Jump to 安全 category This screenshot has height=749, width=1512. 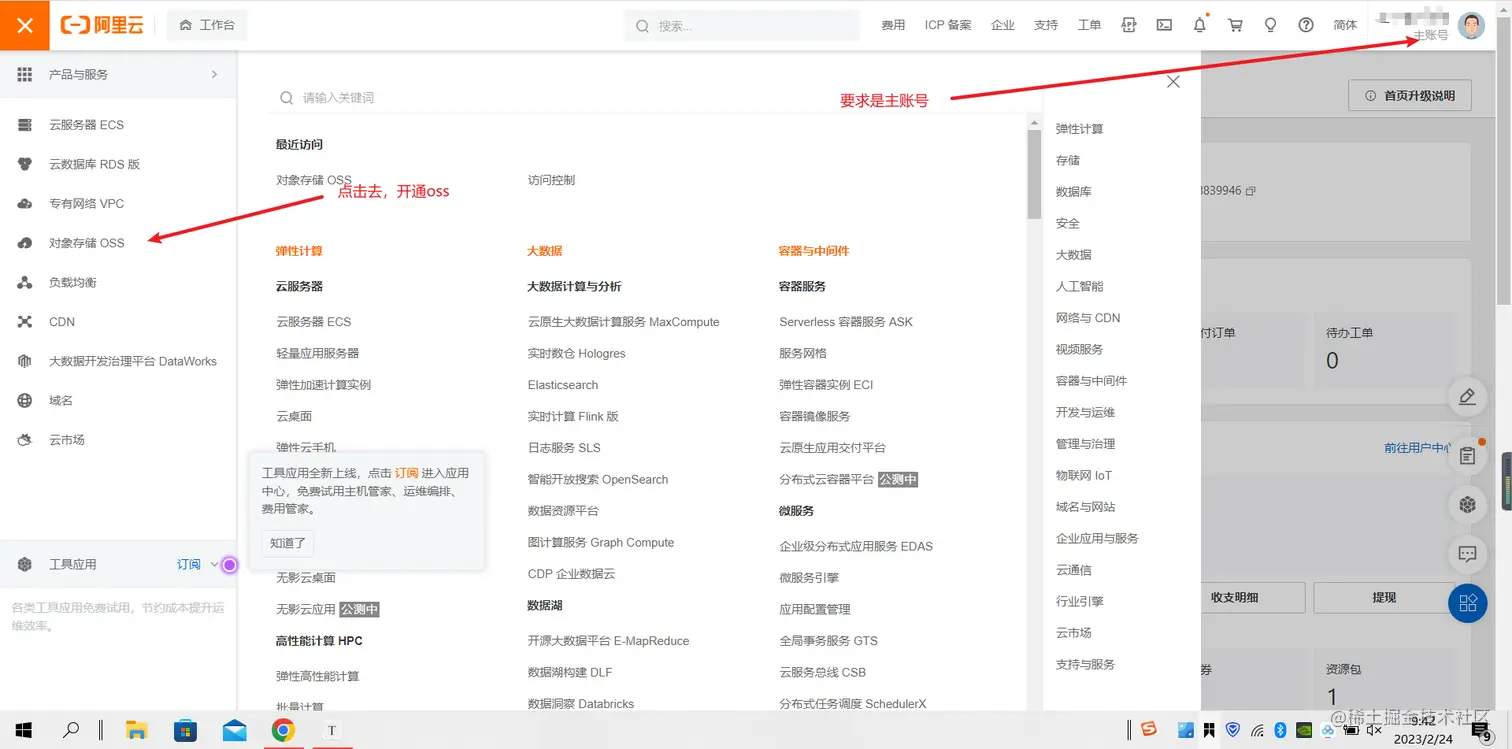(1068, 223)
